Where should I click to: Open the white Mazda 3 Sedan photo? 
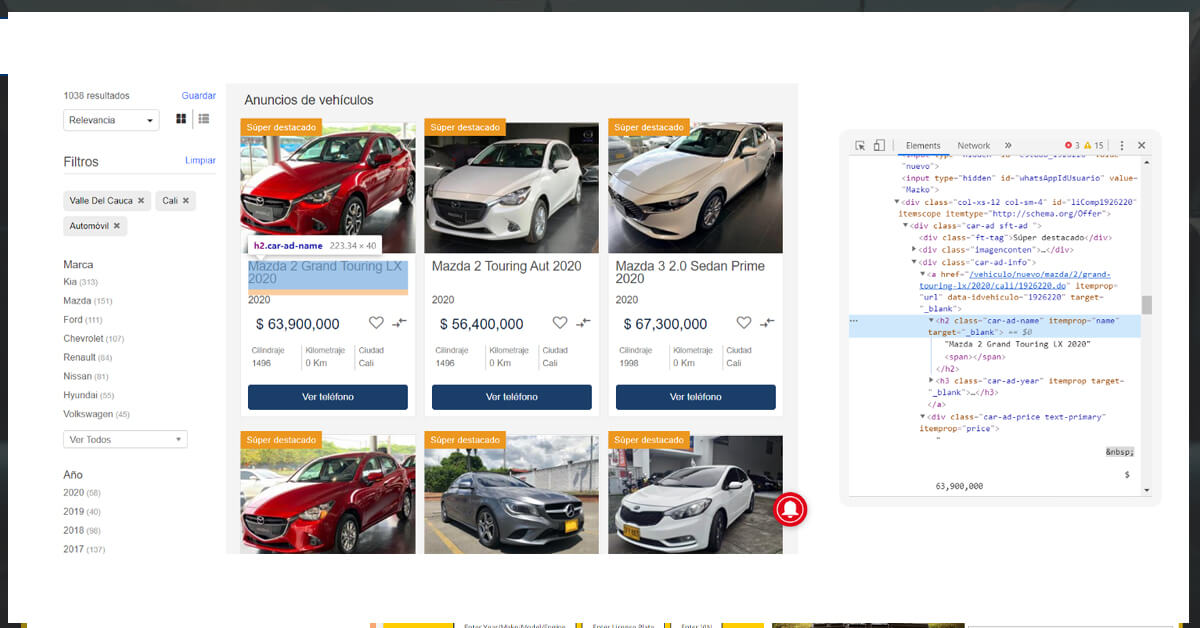(x=696, y=188)
